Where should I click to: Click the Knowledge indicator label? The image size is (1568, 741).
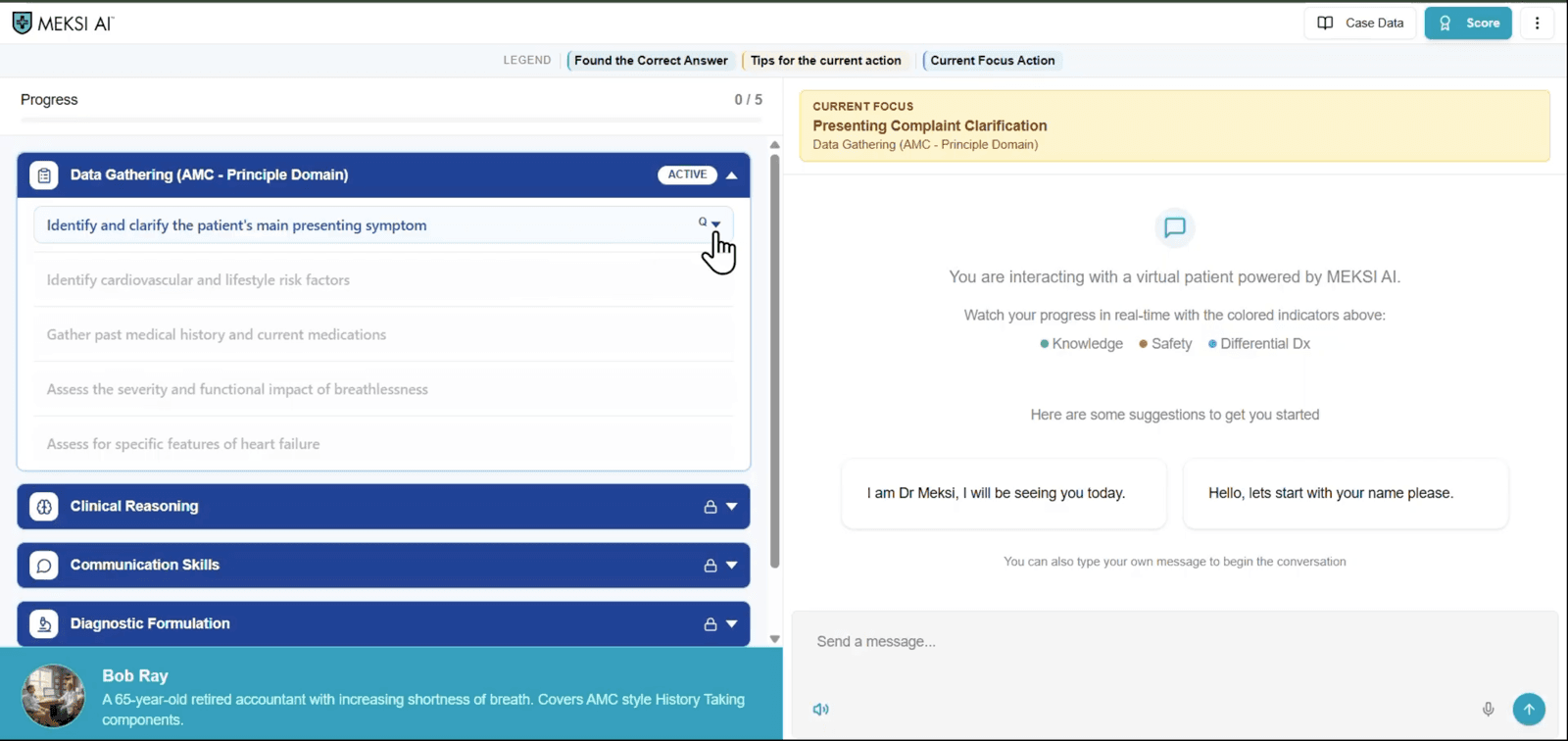click(x=1087, y=344)
